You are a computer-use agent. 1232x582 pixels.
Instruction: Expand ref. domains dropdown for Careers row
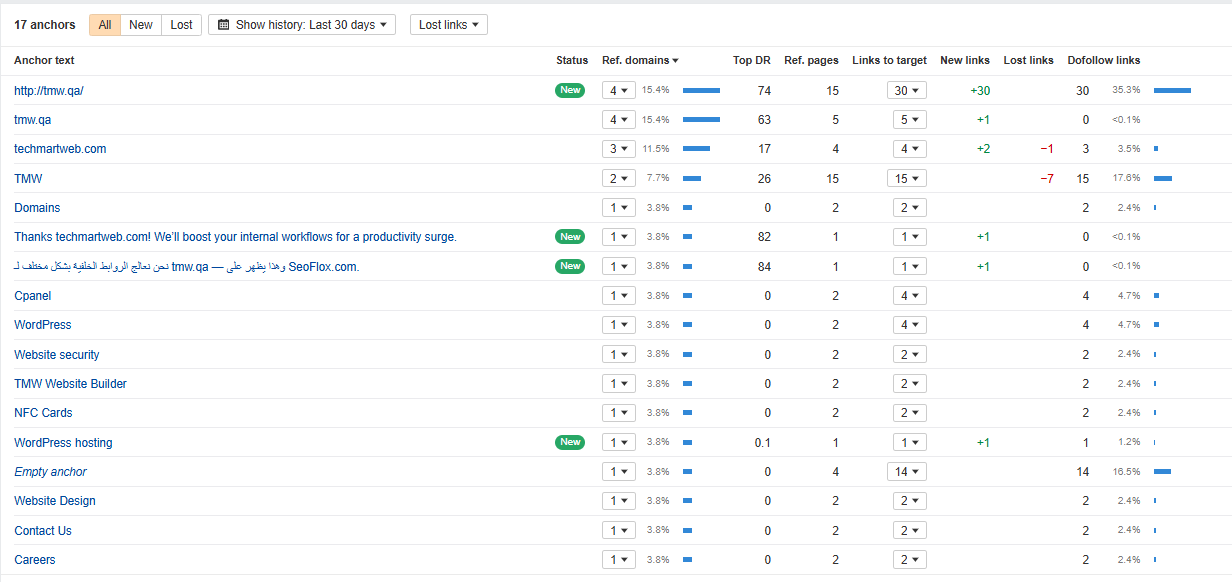click(618, 560)
